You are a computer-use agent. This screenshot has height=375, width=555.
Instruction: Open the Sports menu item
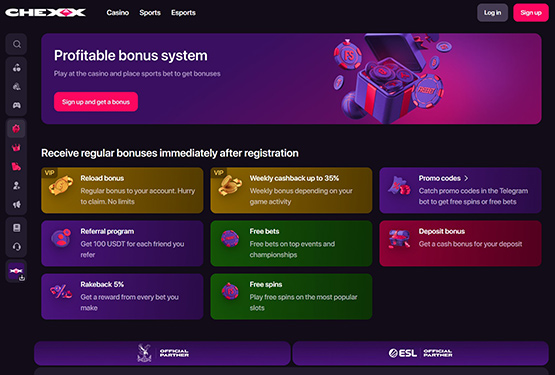click(150, 13)
